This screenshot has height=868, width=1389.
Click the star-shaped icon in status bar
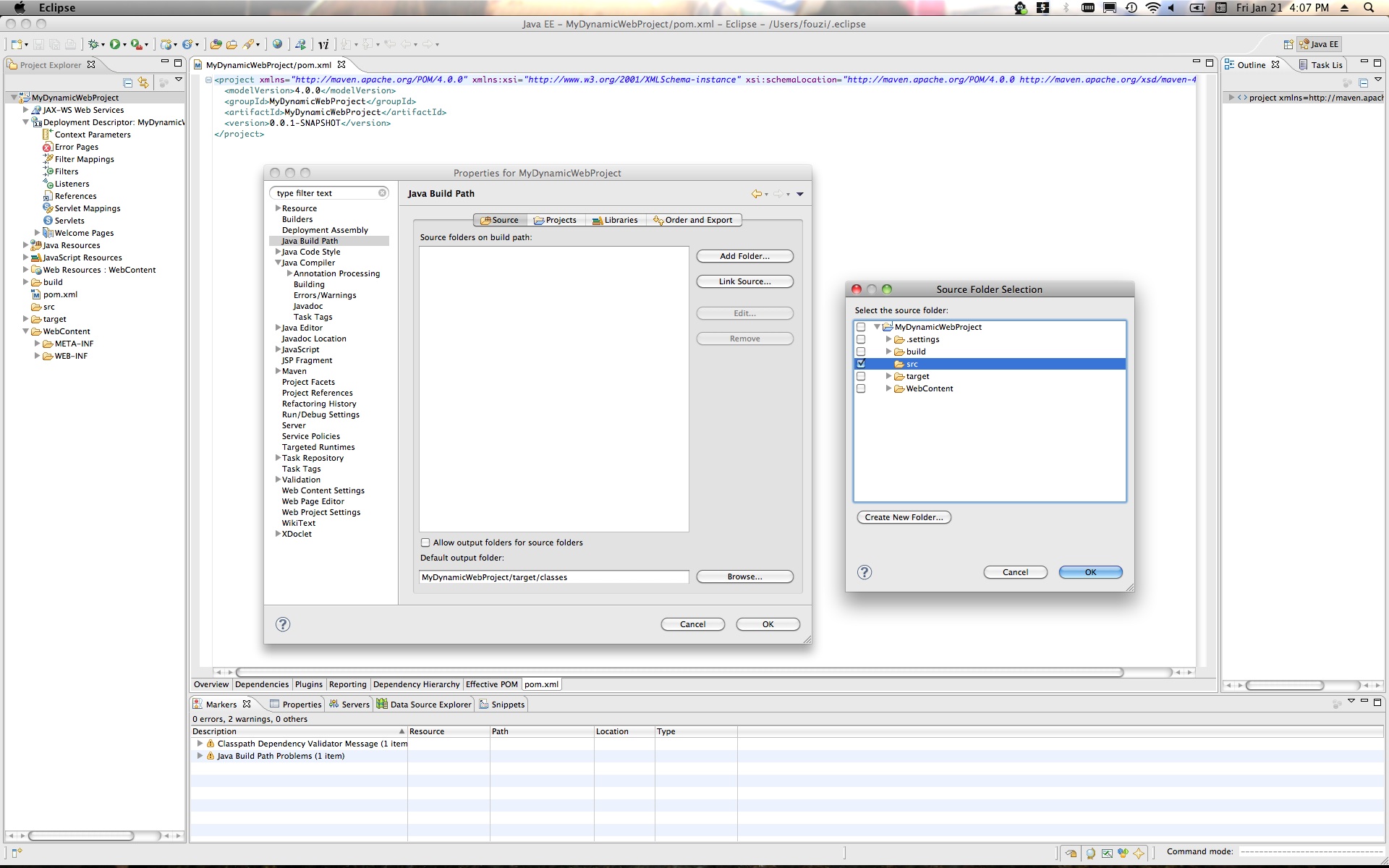click(1139, 853)
